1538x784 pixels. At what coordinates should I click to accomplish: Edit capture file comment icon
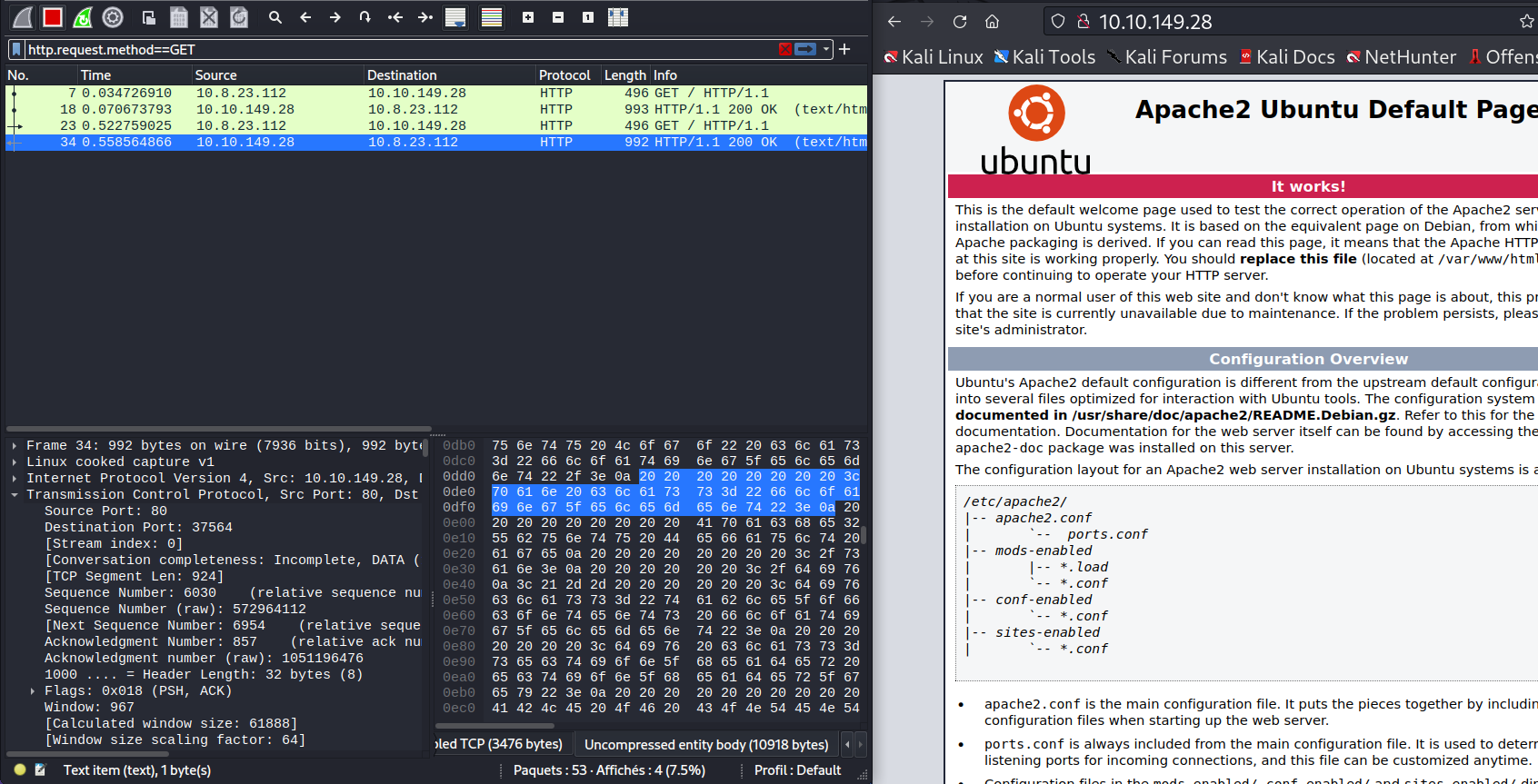[x=40, y=769]
